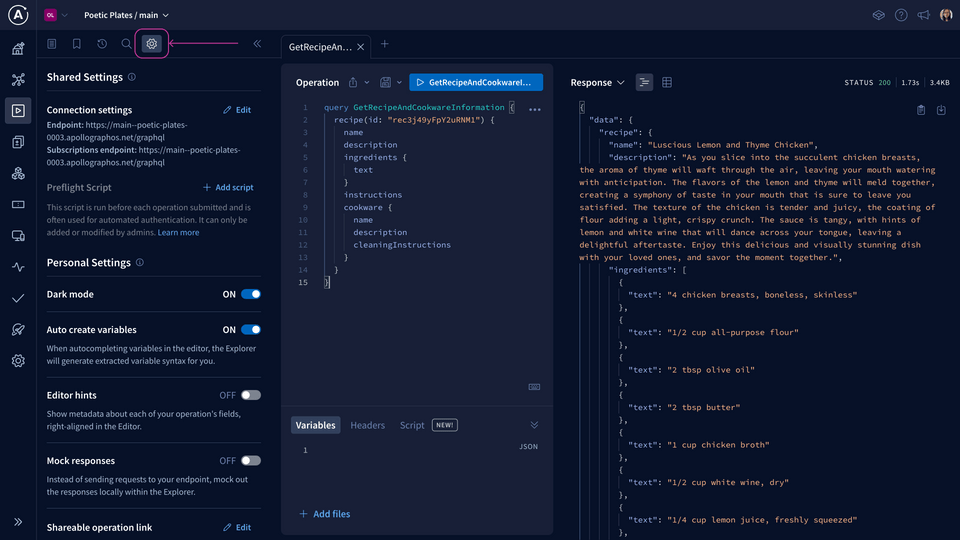Open graph settings gear in sidebar

[18, 361]
